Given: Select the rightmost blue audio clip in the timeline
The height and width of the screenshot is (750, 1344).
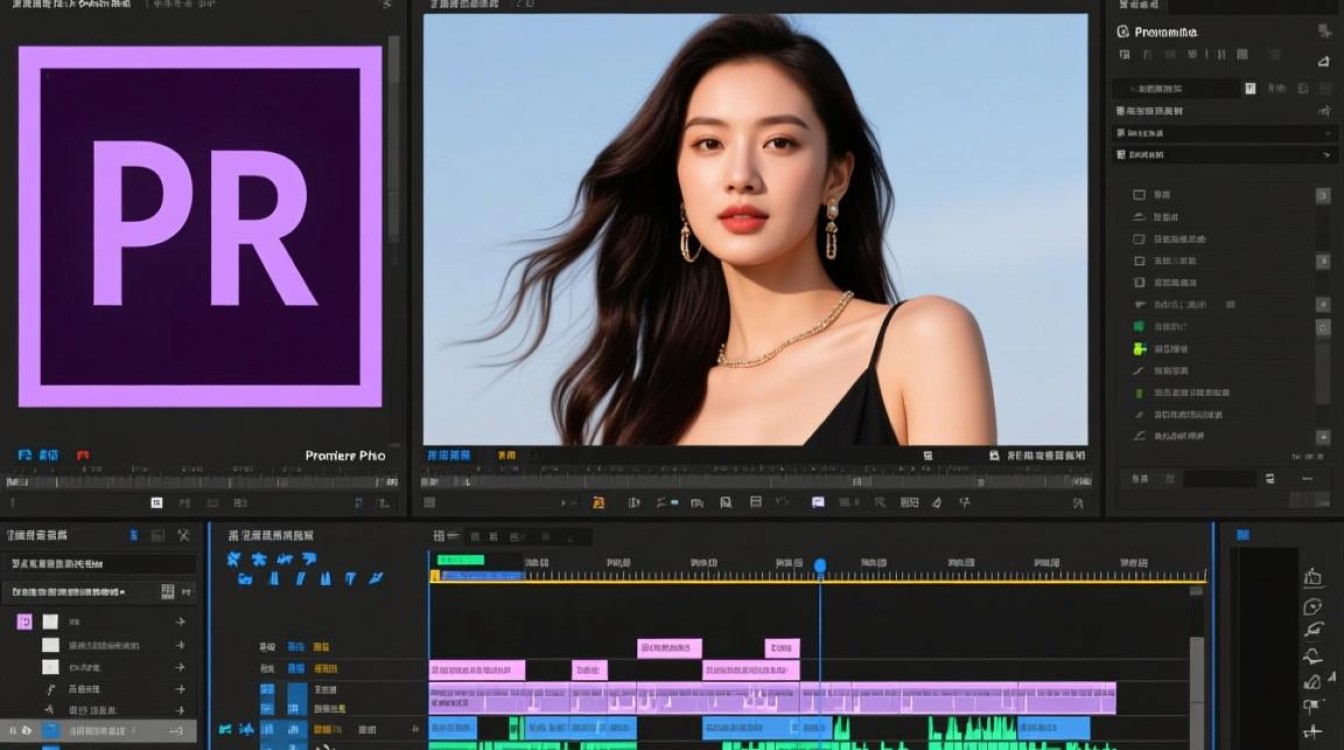Looking at the screenshot, I should coord(1052,728).
